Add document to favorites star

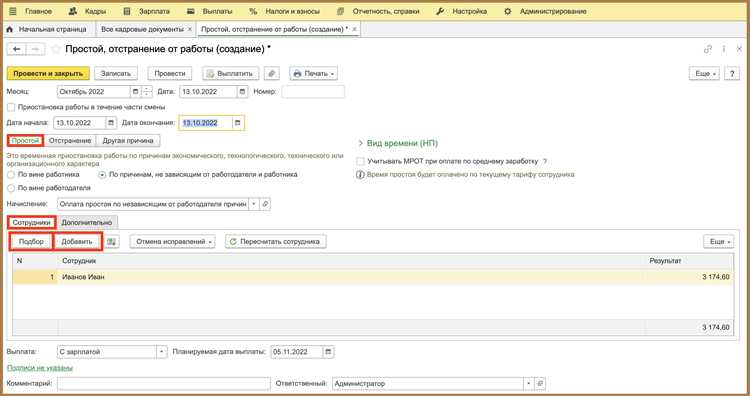click(55, 49)
